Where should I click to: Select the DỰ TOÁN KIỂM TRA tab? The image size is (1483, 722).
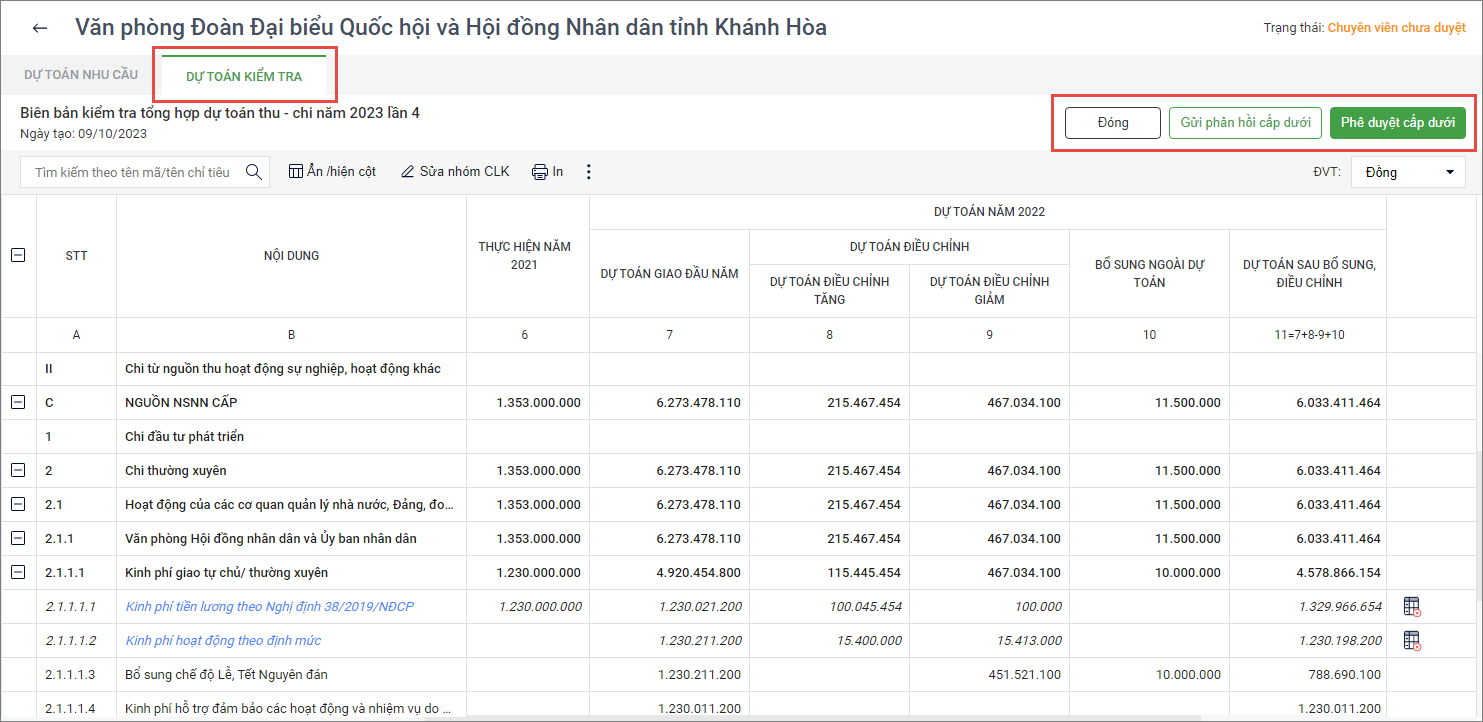(244, 77)
